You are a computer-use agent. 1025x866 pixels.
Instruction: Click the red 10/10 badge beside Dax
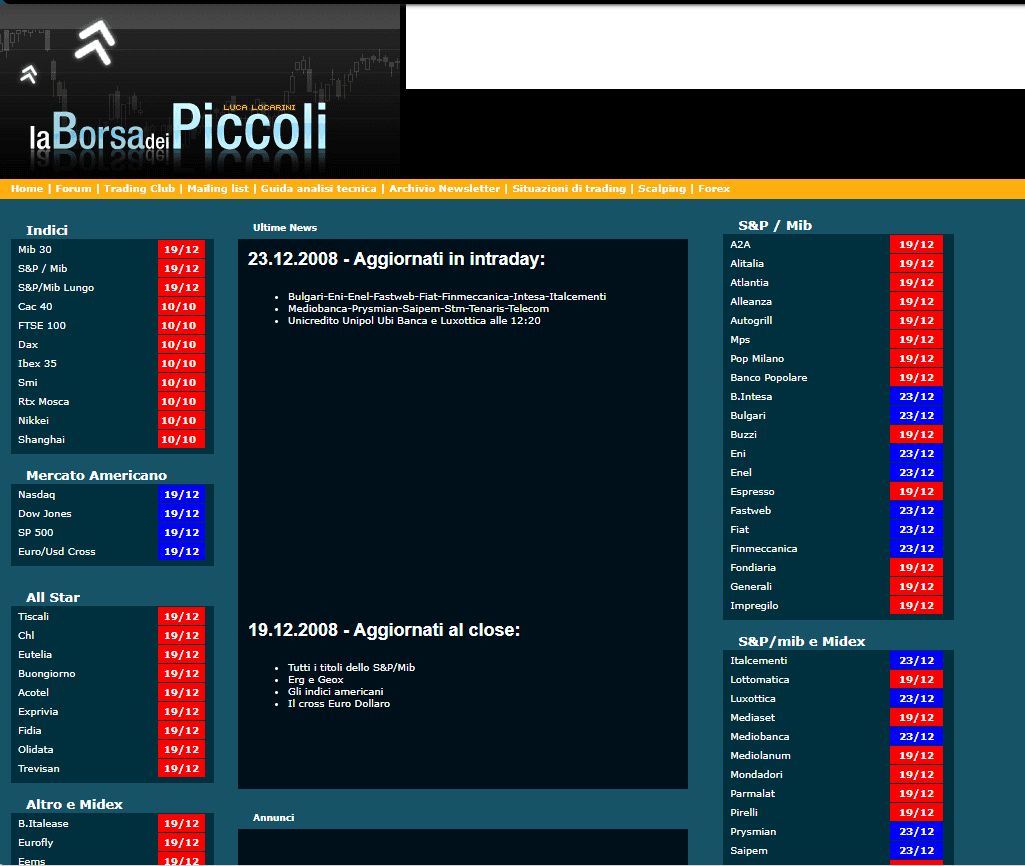click(181, 345)
